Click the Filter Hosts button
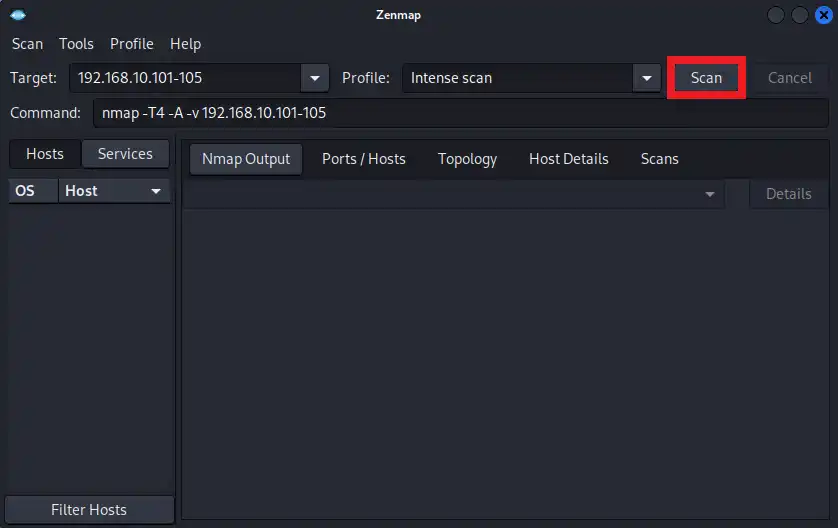 coord(89,510)
